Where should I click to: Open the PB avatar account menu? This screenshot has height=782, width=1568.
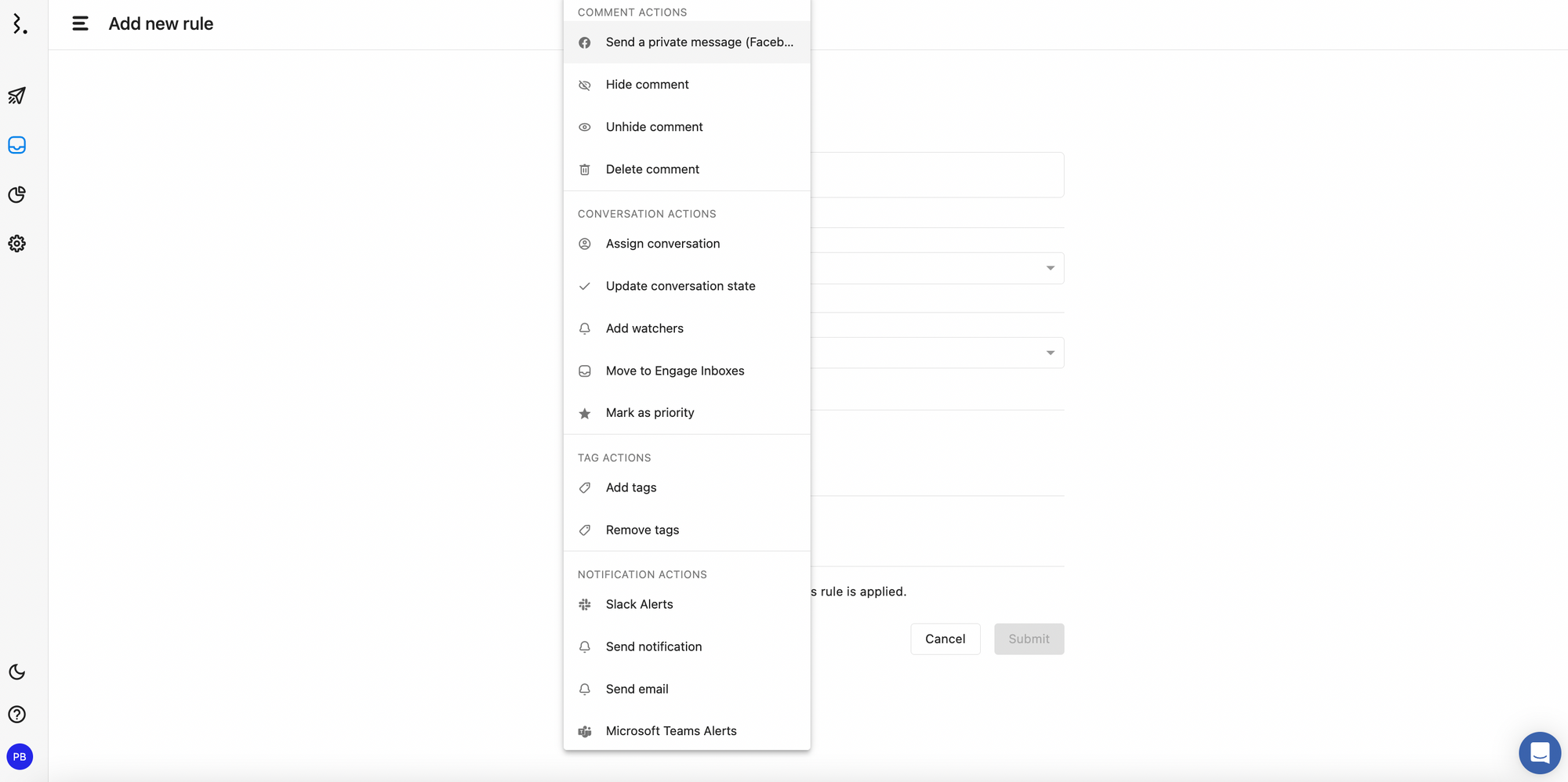click(20, 757)
